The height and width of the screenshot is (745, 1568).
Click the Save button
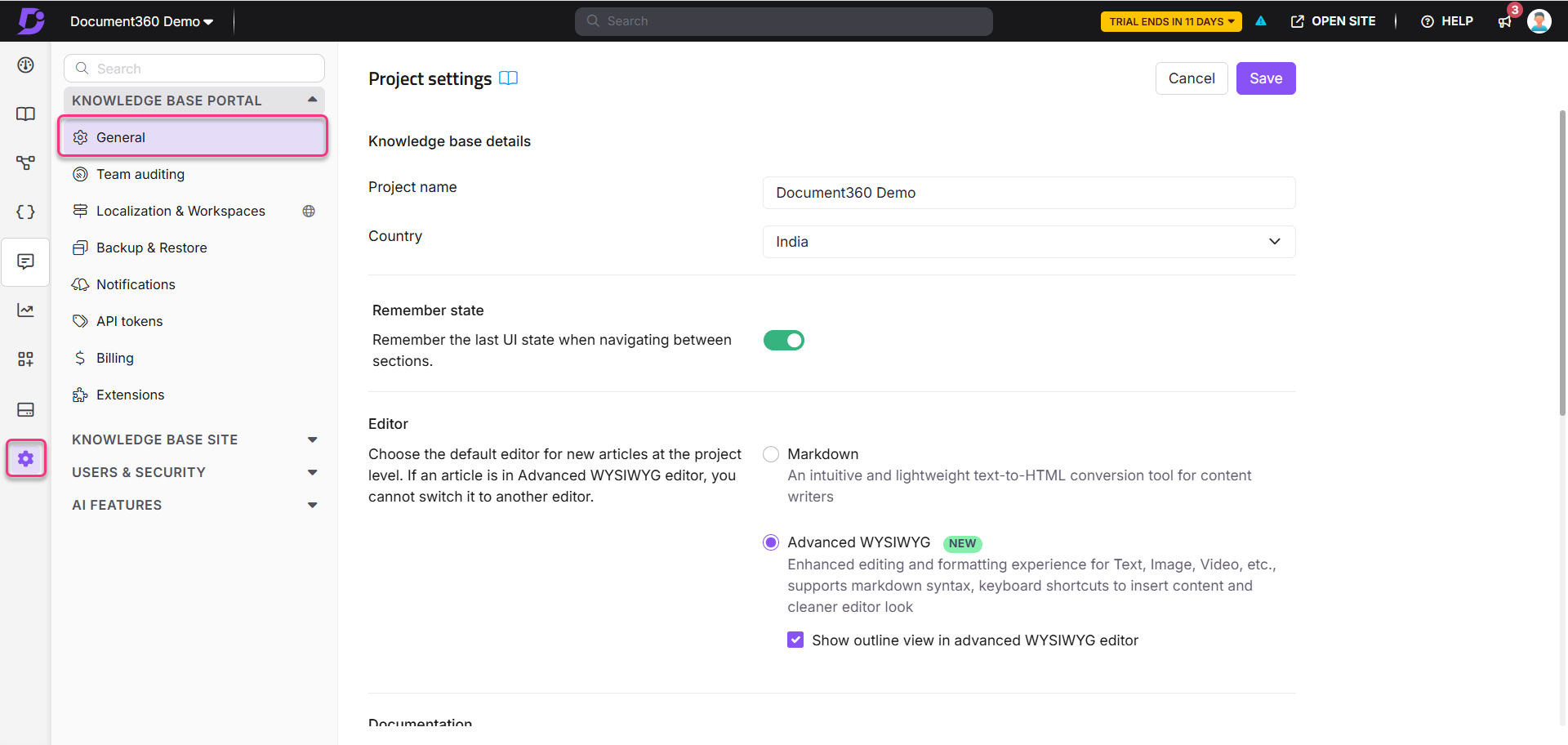(x=1266, y=78)
